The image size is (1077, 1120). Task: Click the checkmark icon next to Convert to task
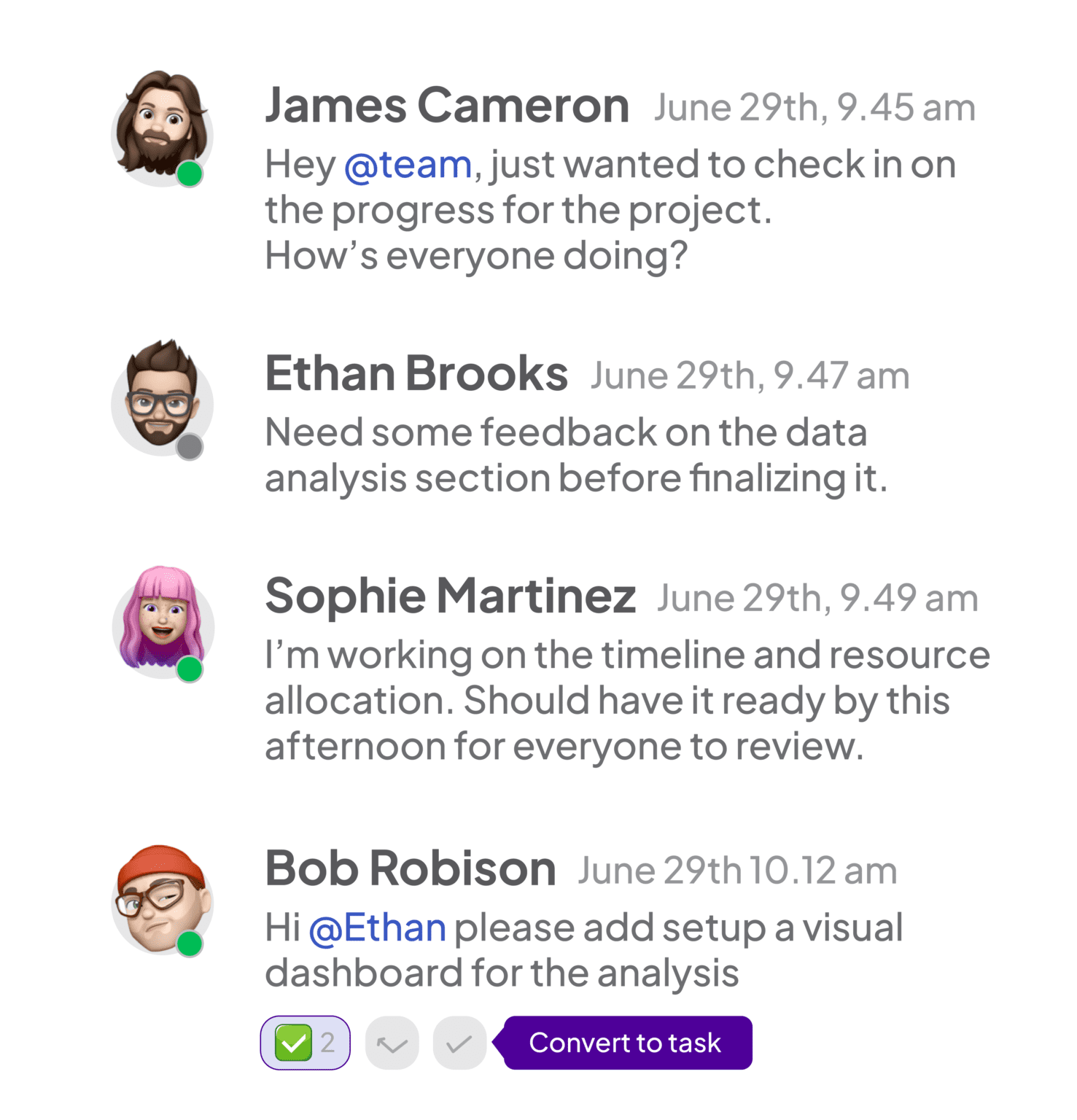(x=459, y=1043)
